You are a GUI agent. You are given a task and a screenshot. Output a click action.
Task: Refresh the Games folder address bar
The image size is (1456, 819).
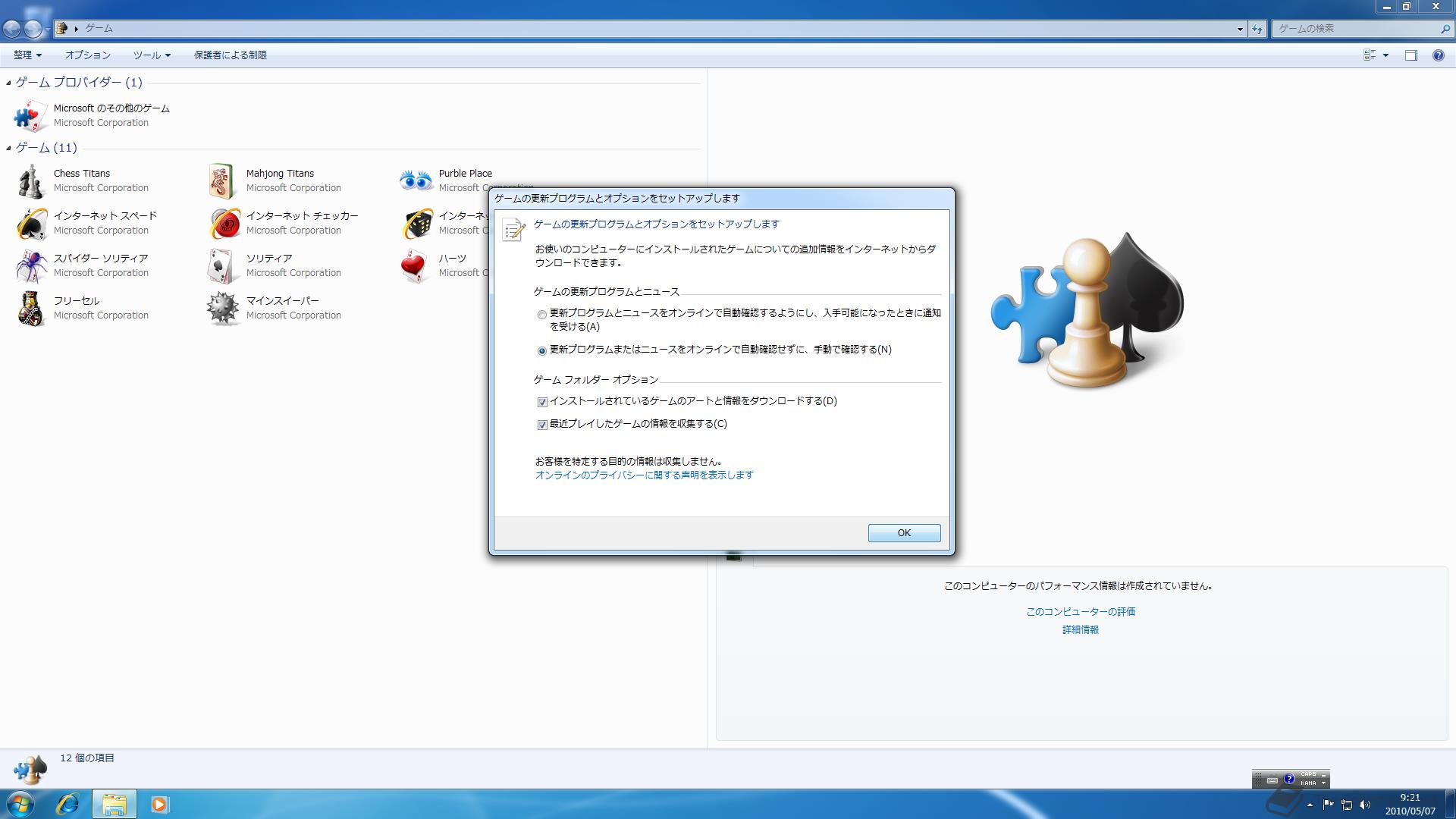1257,29
